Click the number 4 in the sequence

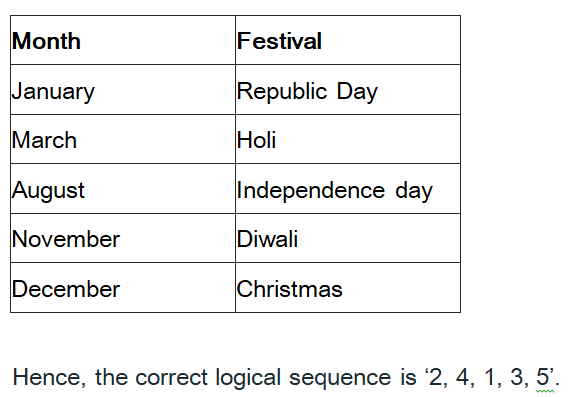[463, 377]
